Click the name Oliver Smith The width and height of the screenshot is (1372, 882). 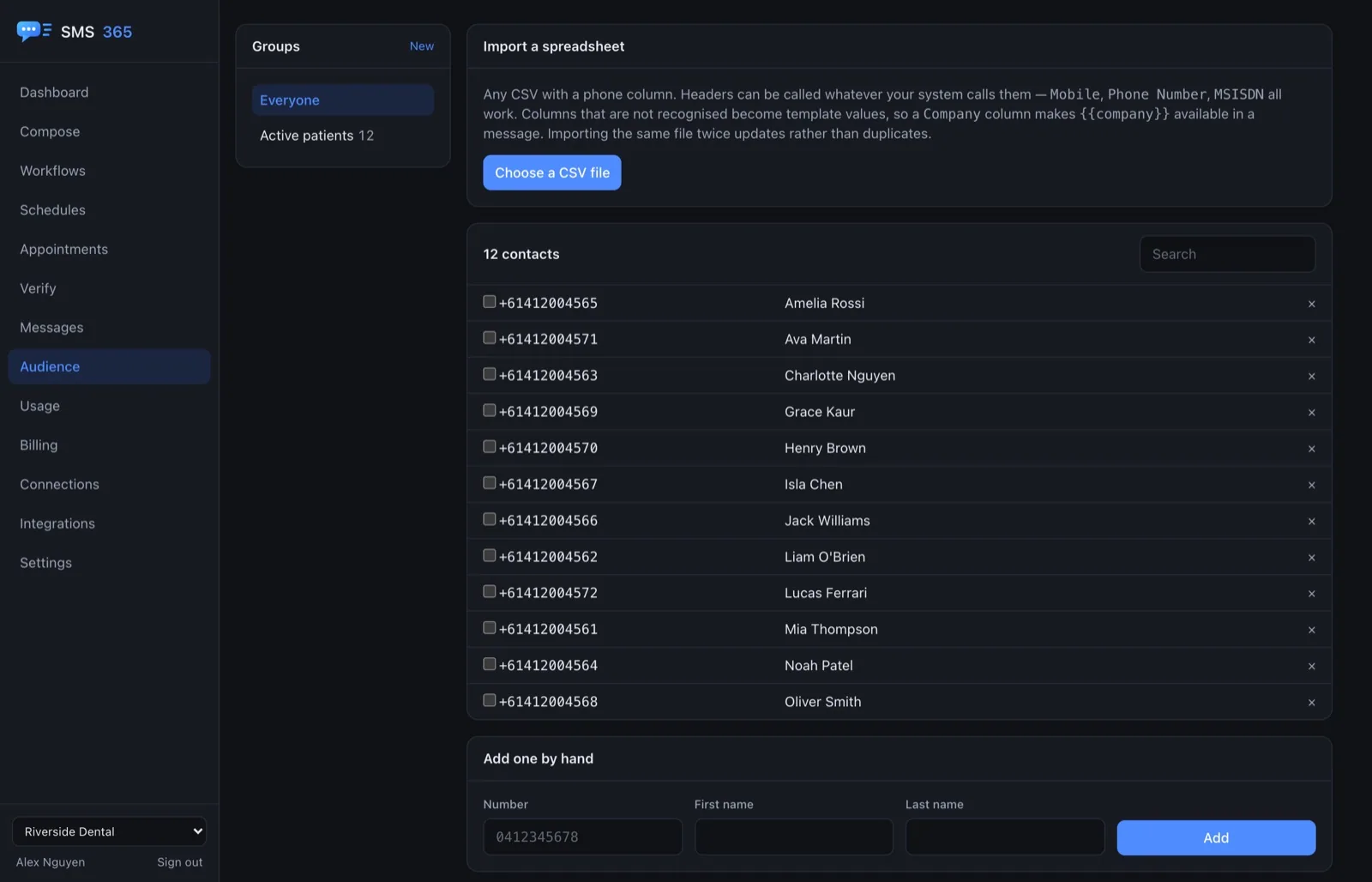822,702
